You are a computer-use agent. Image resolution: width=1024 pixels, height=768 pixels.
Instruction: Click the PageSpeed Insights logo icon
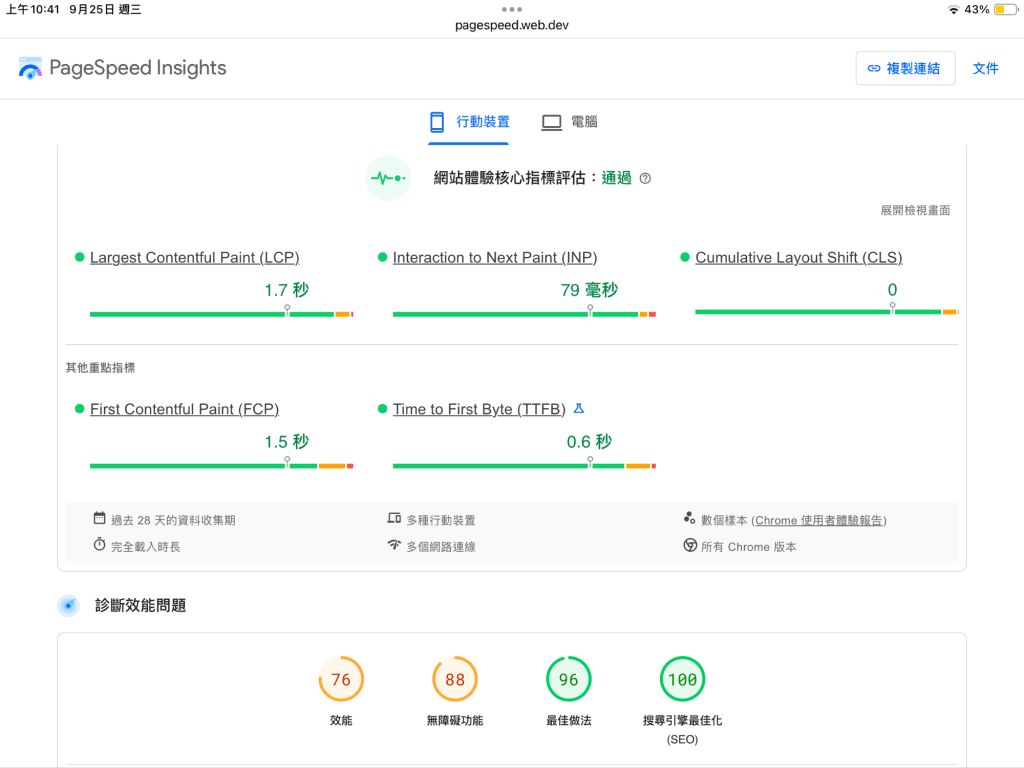pos(30,68)
